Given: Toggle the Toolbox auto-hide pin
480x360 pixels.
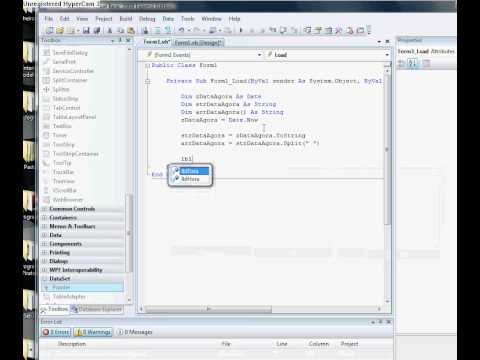Looking at the screenshot, I should 120,40.
